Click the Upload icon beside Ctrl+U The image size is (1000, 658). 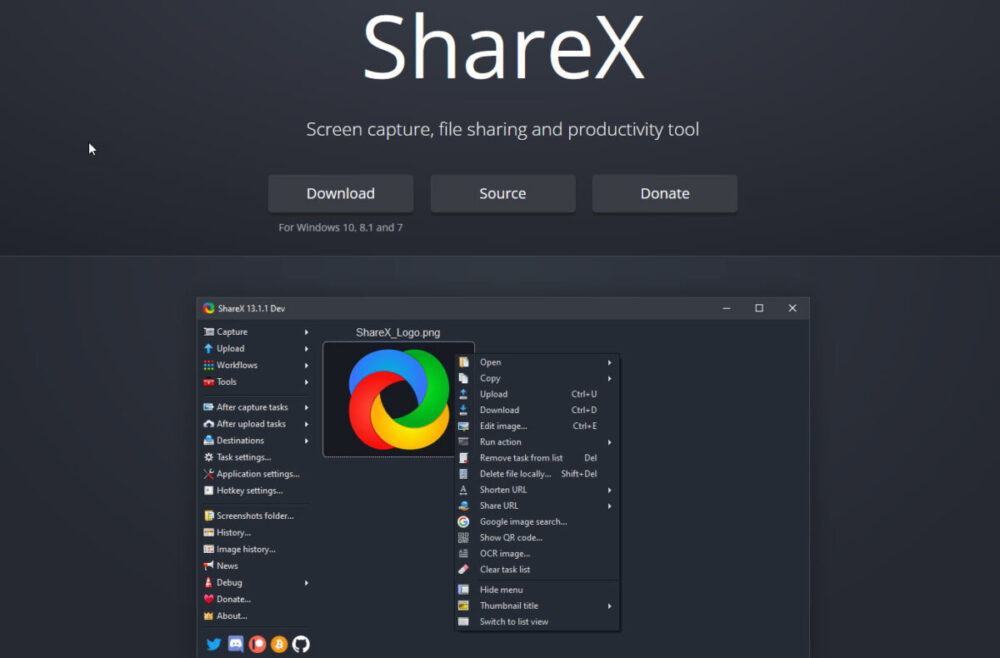pyautogui.click(x=464, y=394)
